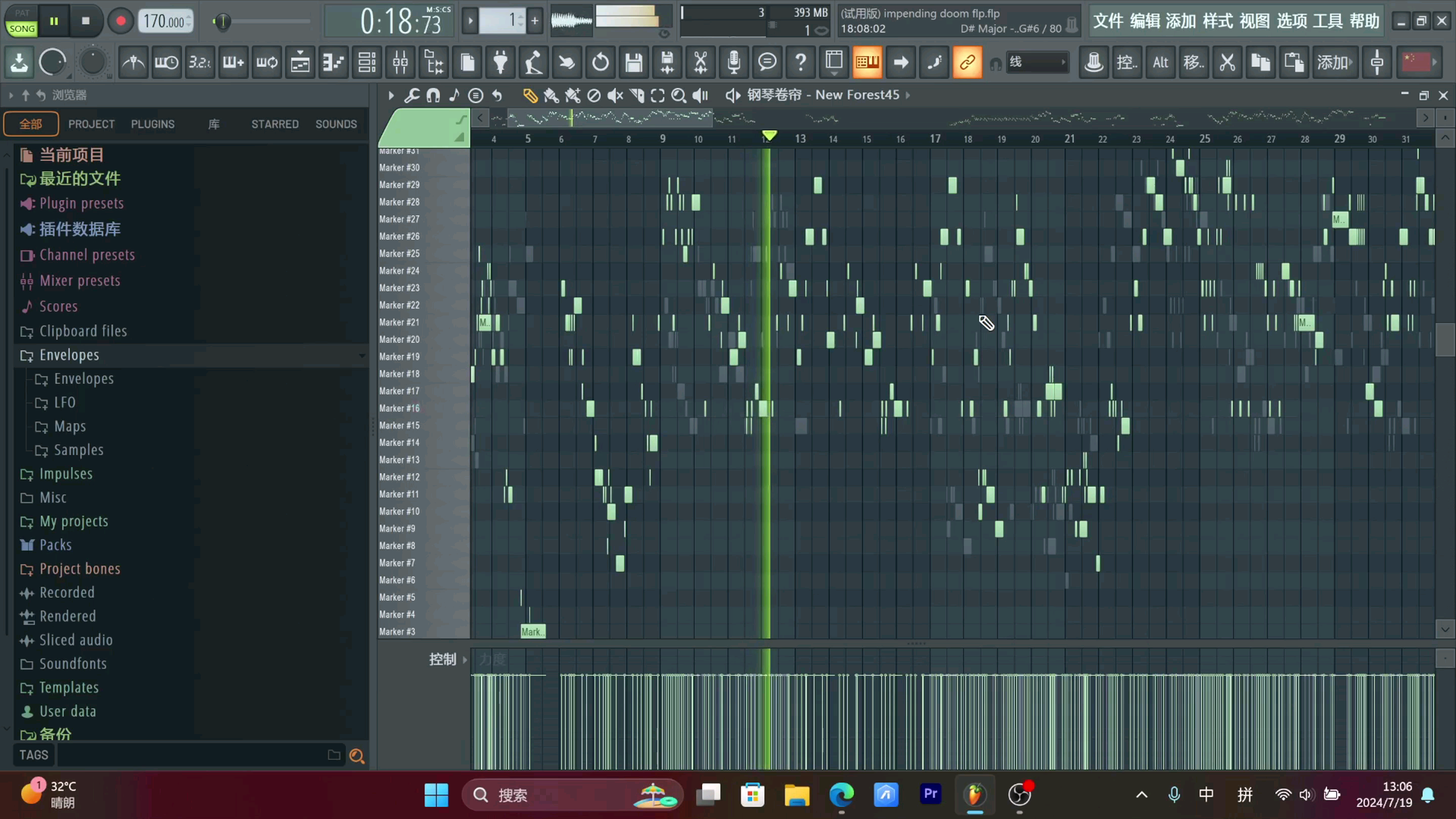
Task: Click the record button in transport bar
Action: (119, 21)
